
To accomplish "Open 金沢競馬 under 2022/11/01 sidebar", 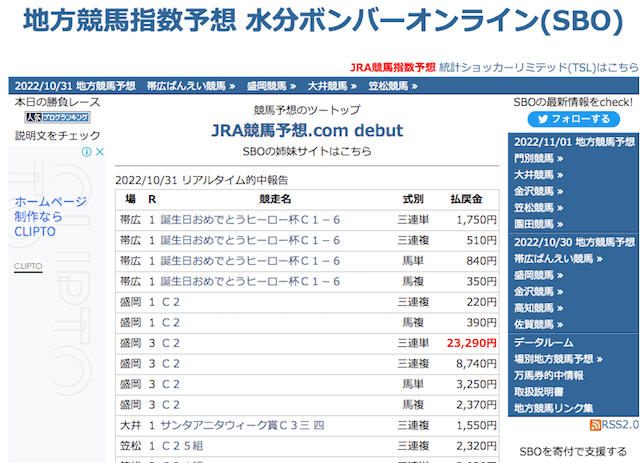I will pyautogui.click(x=538, y=191).
